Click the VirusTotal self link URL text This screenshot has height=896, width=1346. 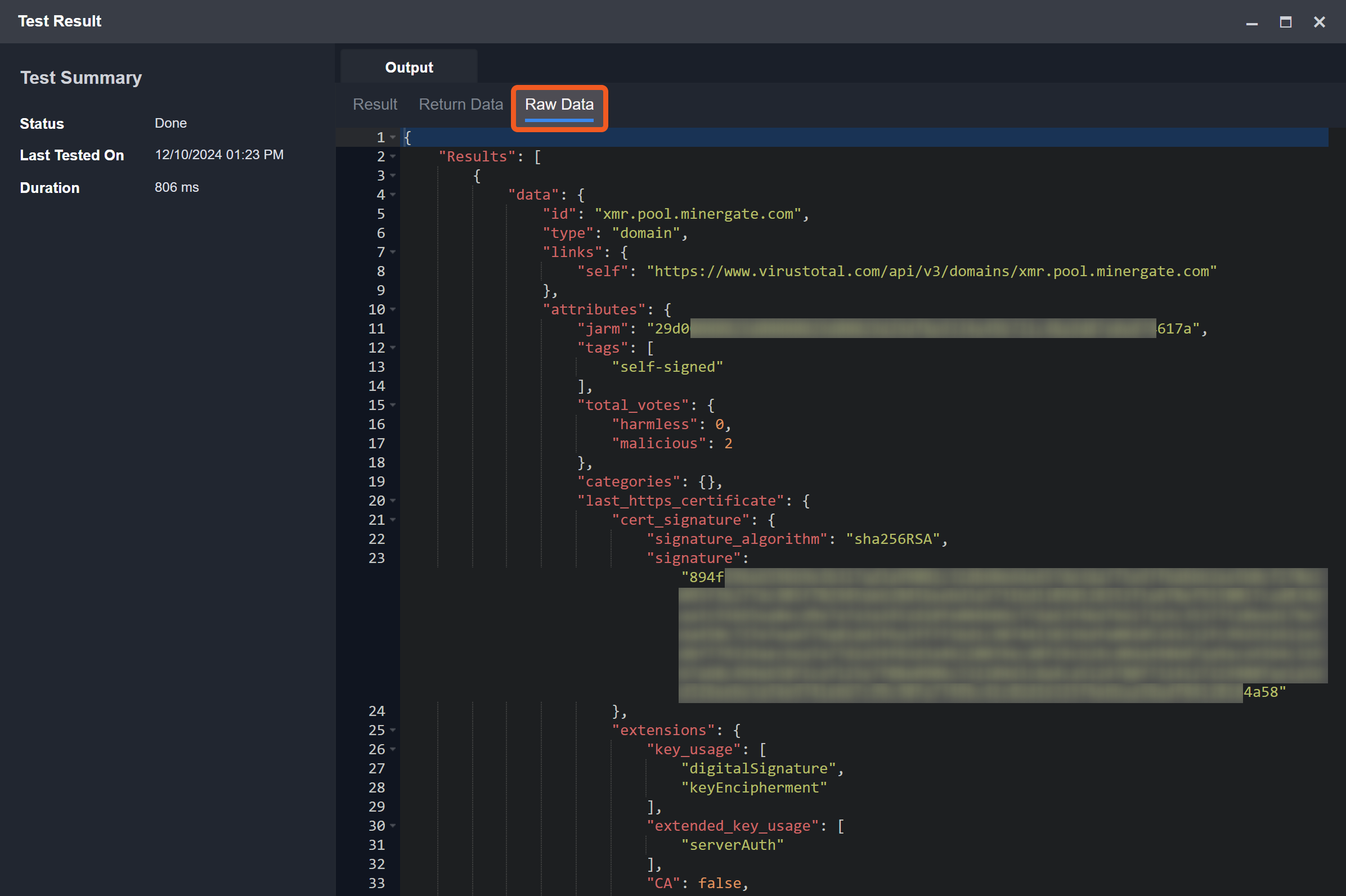click(931, 272)
